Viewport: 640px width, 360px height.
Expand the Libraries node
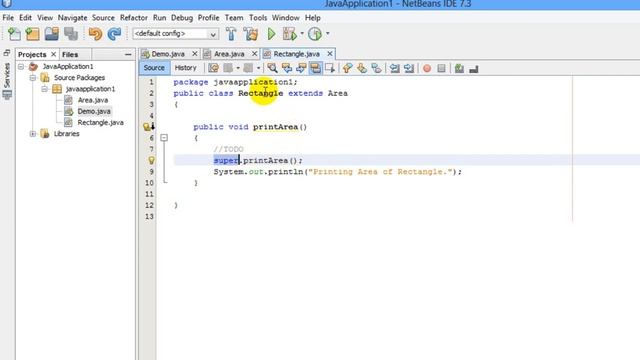(x=33, y=133)
